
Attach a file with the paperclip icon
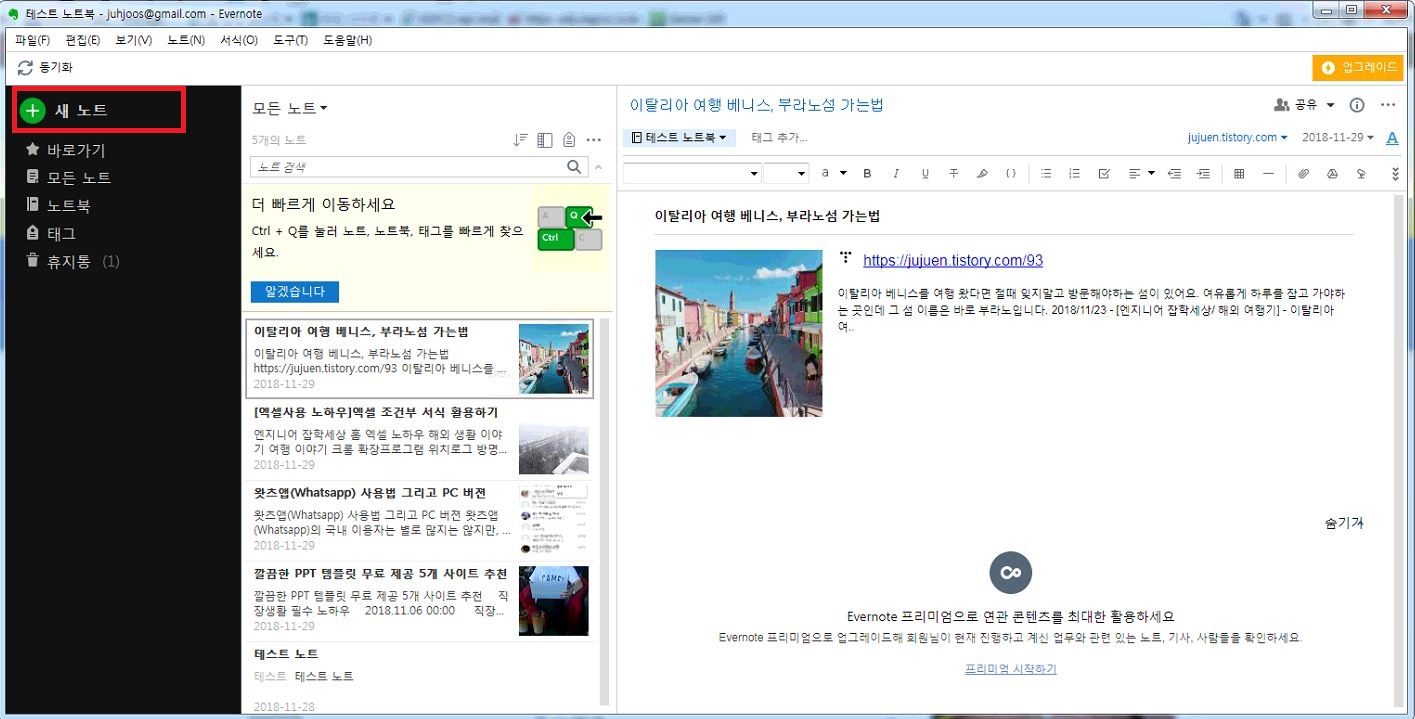1303,173
